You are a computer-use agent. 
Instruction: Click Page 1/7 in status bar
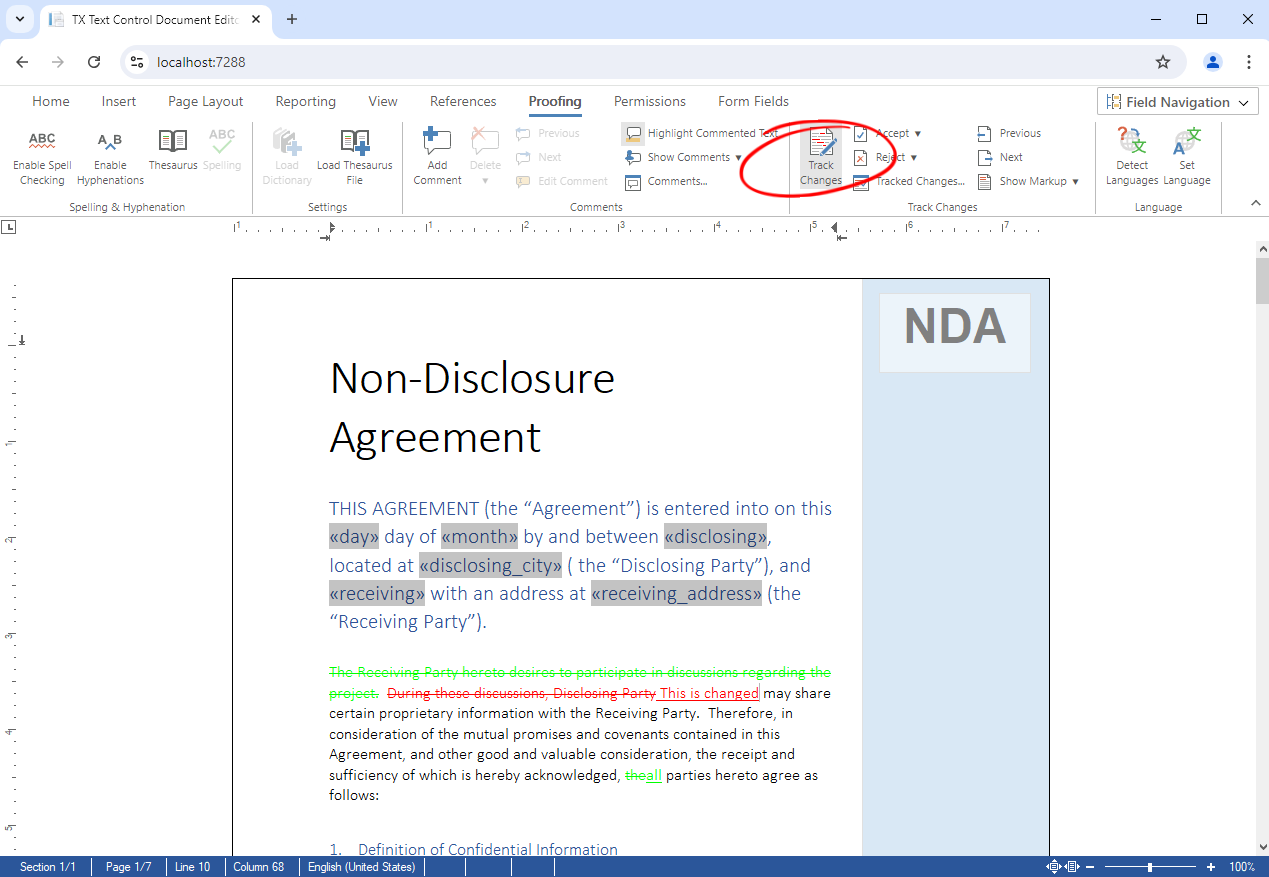[x=129, y=867]
